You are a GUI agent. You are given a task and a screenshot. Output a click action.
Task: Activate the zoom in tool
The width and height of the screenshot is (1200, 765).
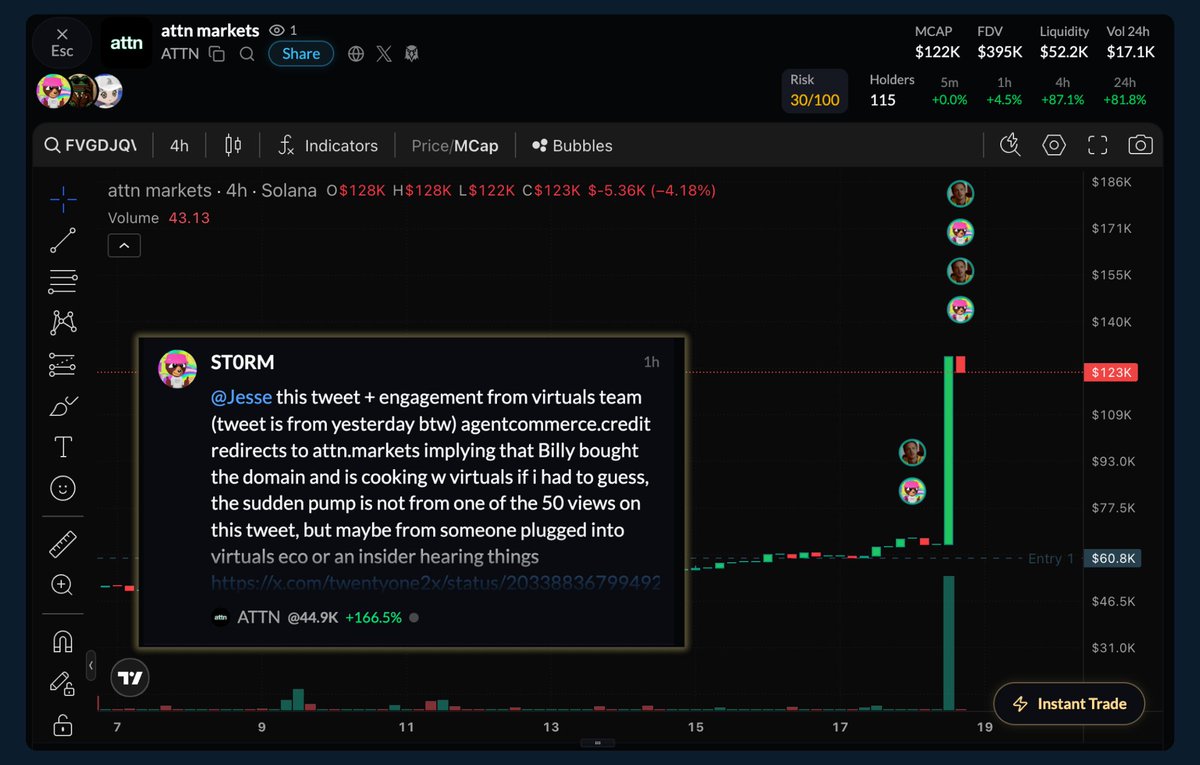[x=63, y=585]
